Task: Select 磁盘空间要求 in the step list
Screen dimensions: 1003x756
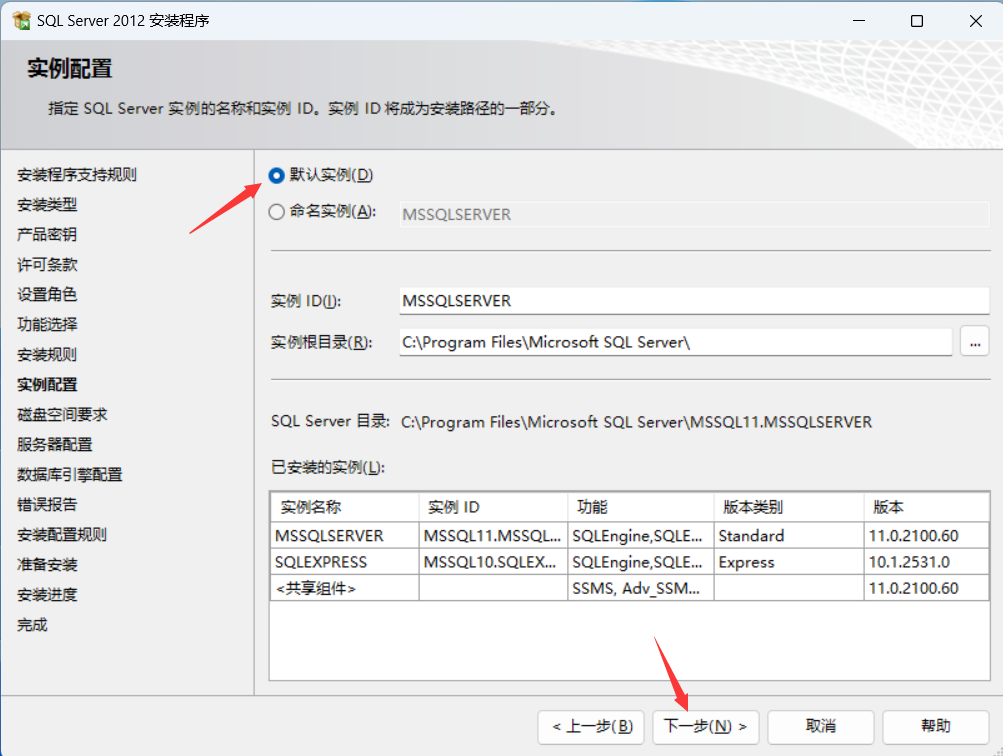Action: (62, 414)
